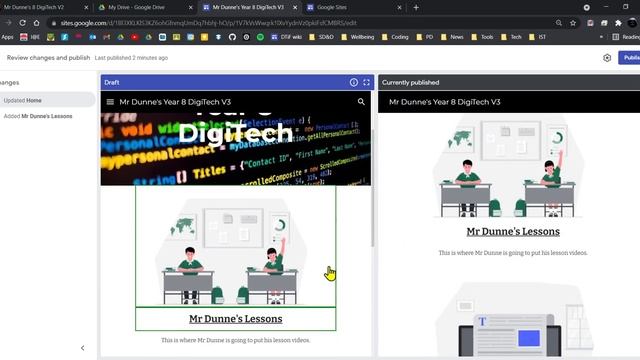Viewport: 640px width, 360px height.
Task: Open the GitHub bookmark icon
Action: pyautogui.click(x=232, y=37)
